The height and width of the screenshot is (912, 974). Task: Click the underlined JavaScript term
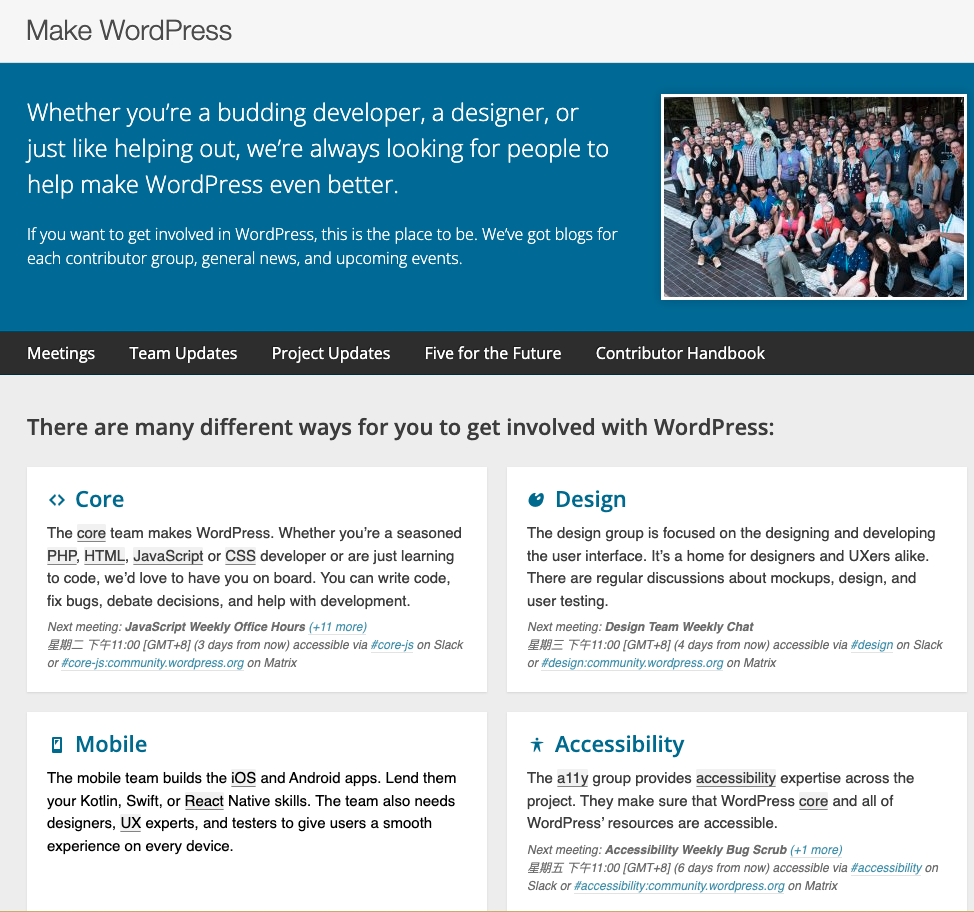pos(168,556)
